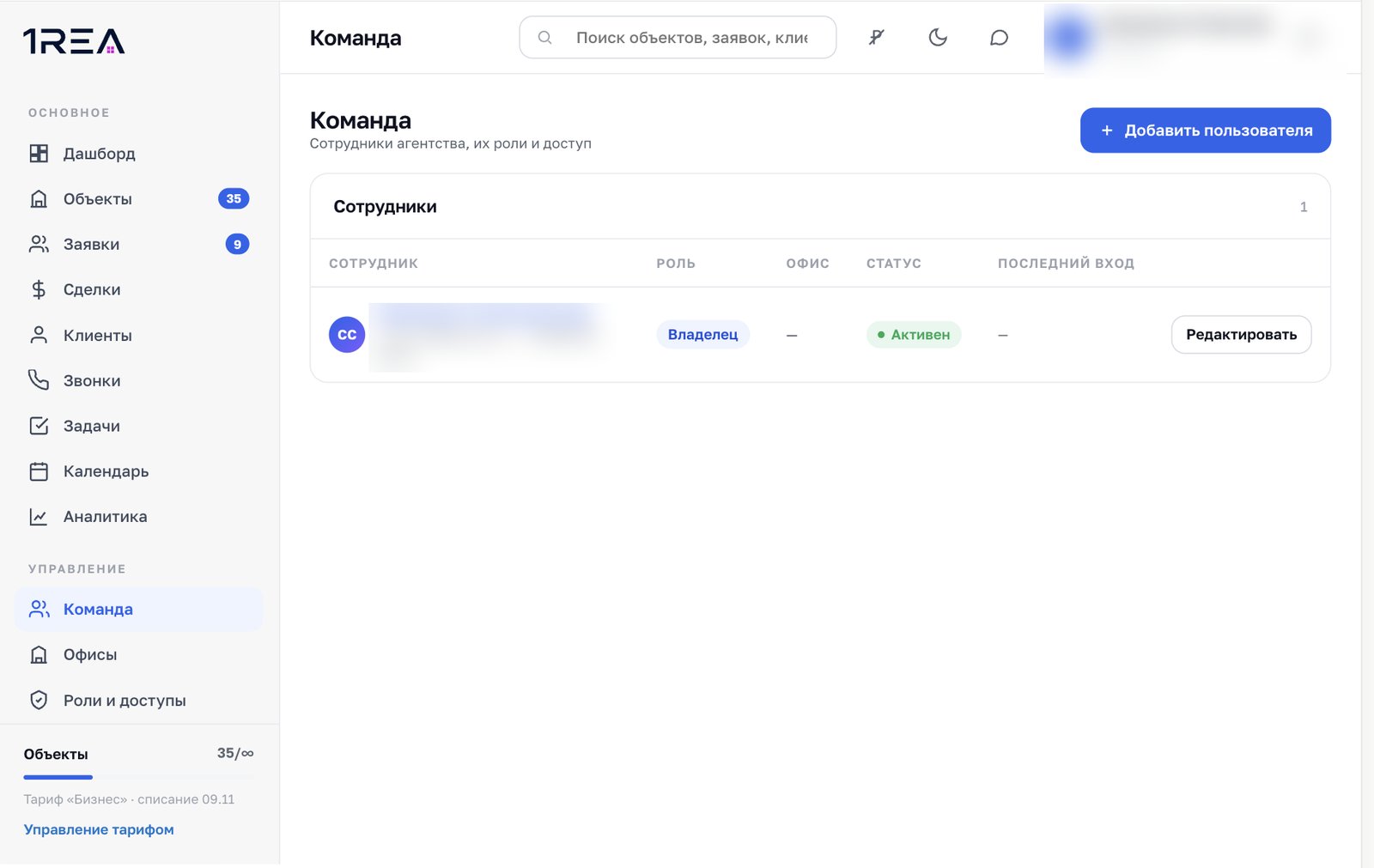Click the Аналитика chart icon
This screenshot has height=868, width=1374.
[39, 517]
